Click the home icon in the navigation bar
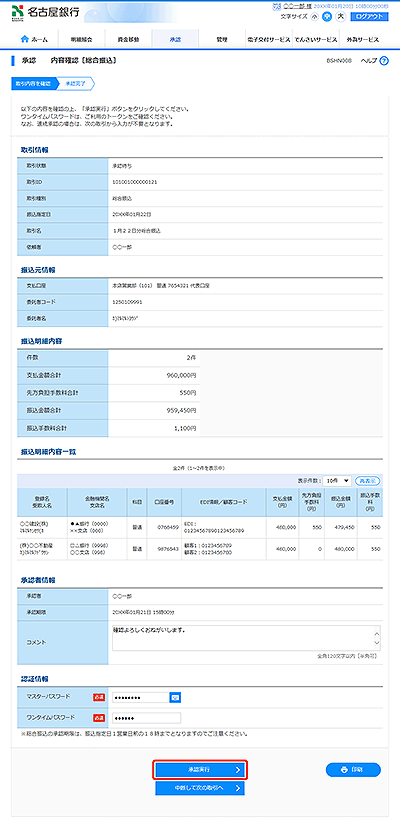 pyautogui.click(x=24, y=39)
